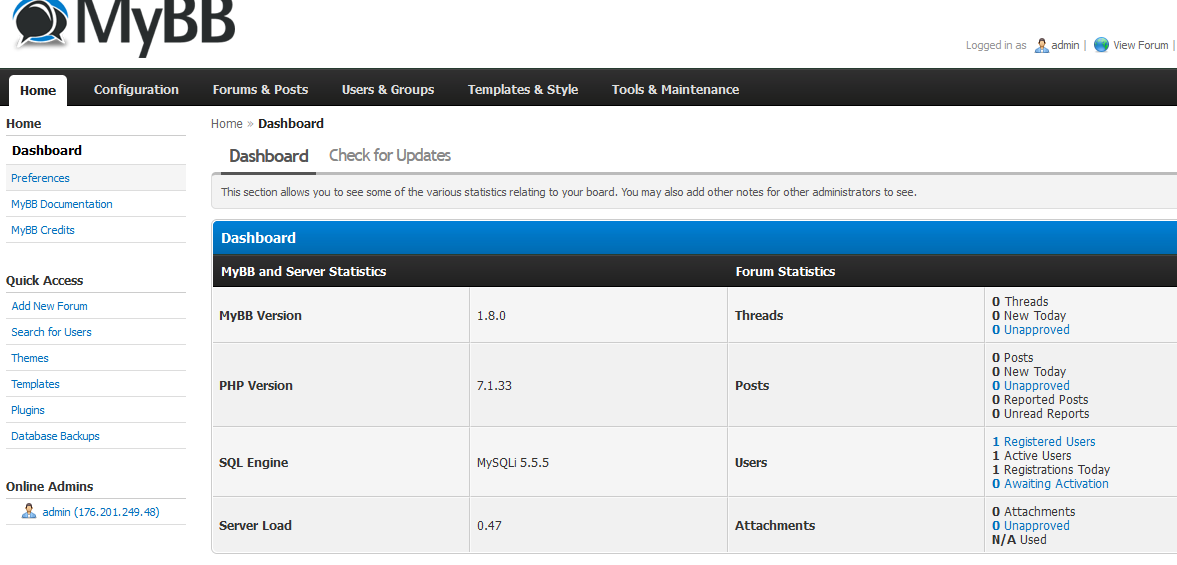1177x565 pixels.
Task: Open Search for Users link
Action: pyautogui.click(x=51, y=332)
